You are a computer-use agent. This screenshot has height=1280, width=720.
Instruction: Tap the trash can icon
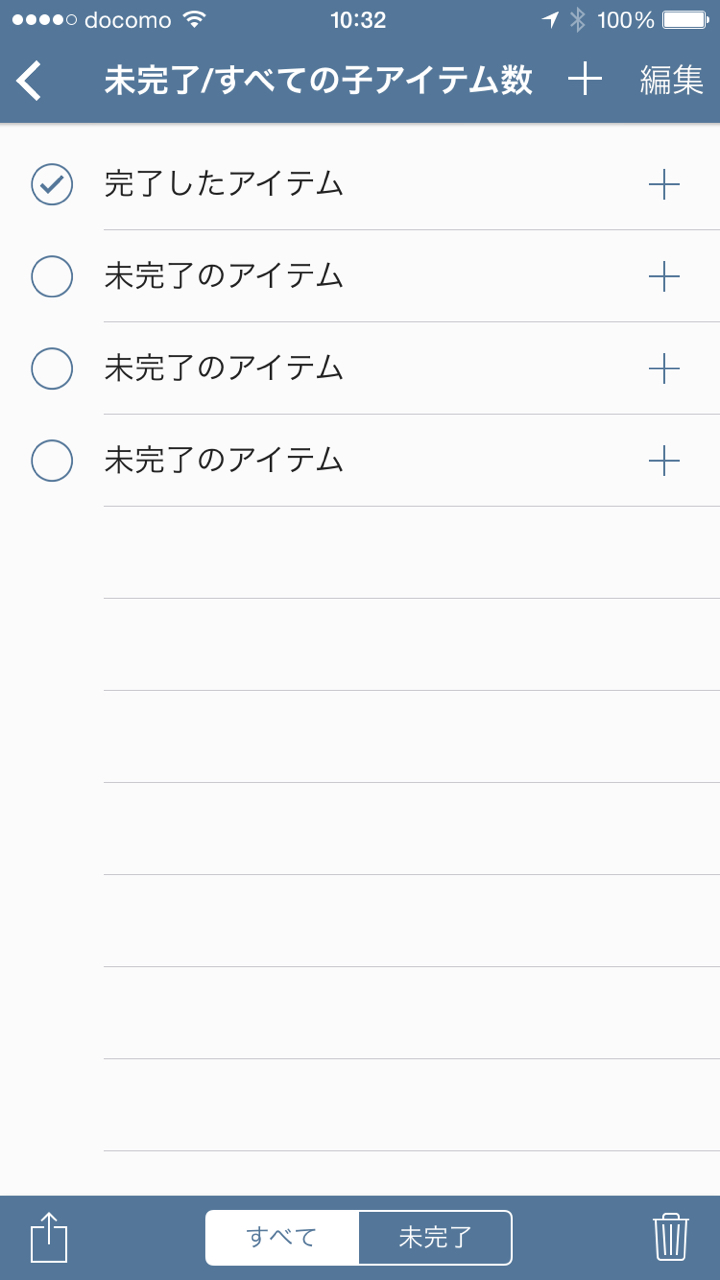671,1238
